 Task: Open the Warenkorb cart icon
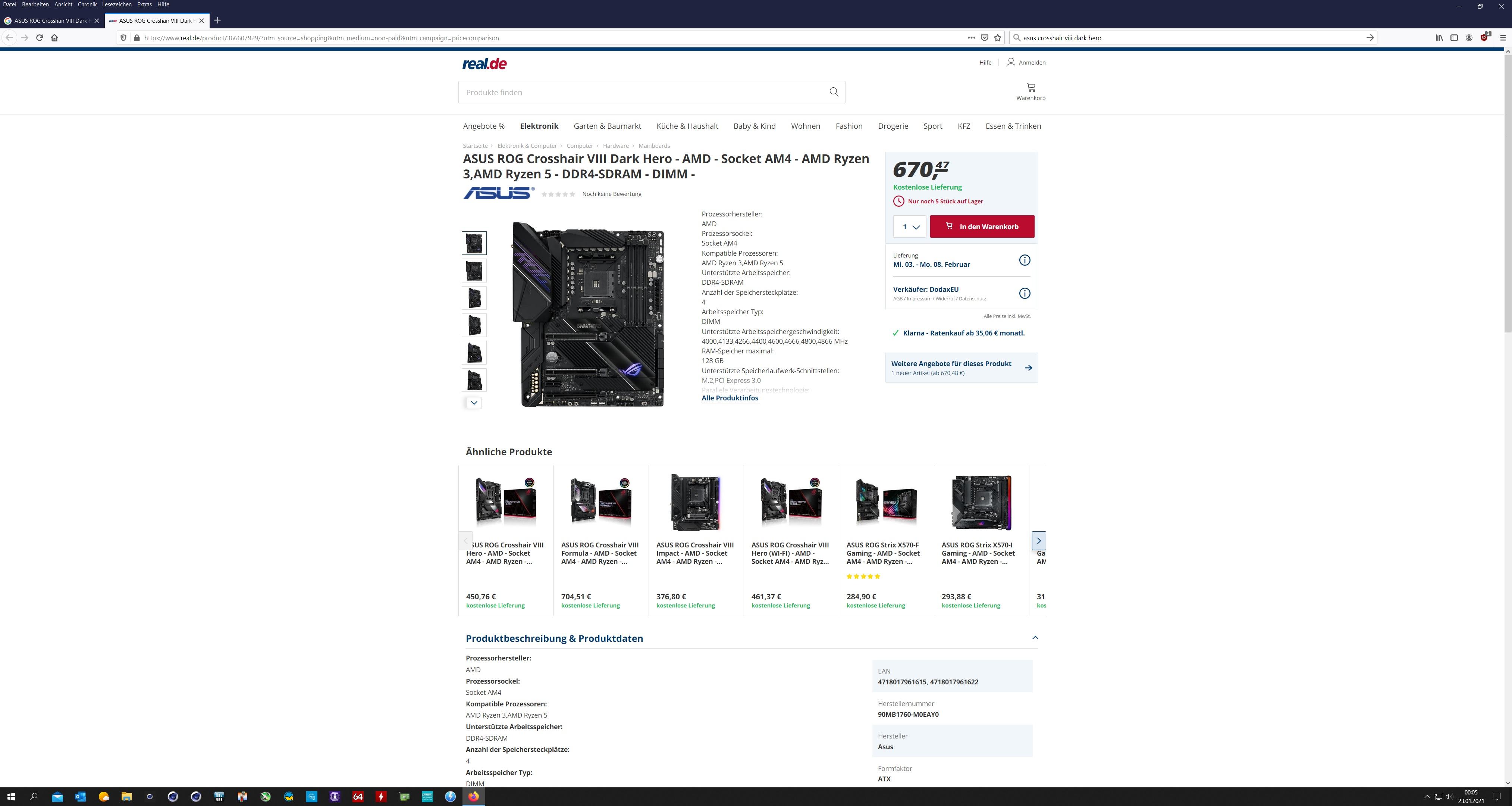coord(1030,88)
